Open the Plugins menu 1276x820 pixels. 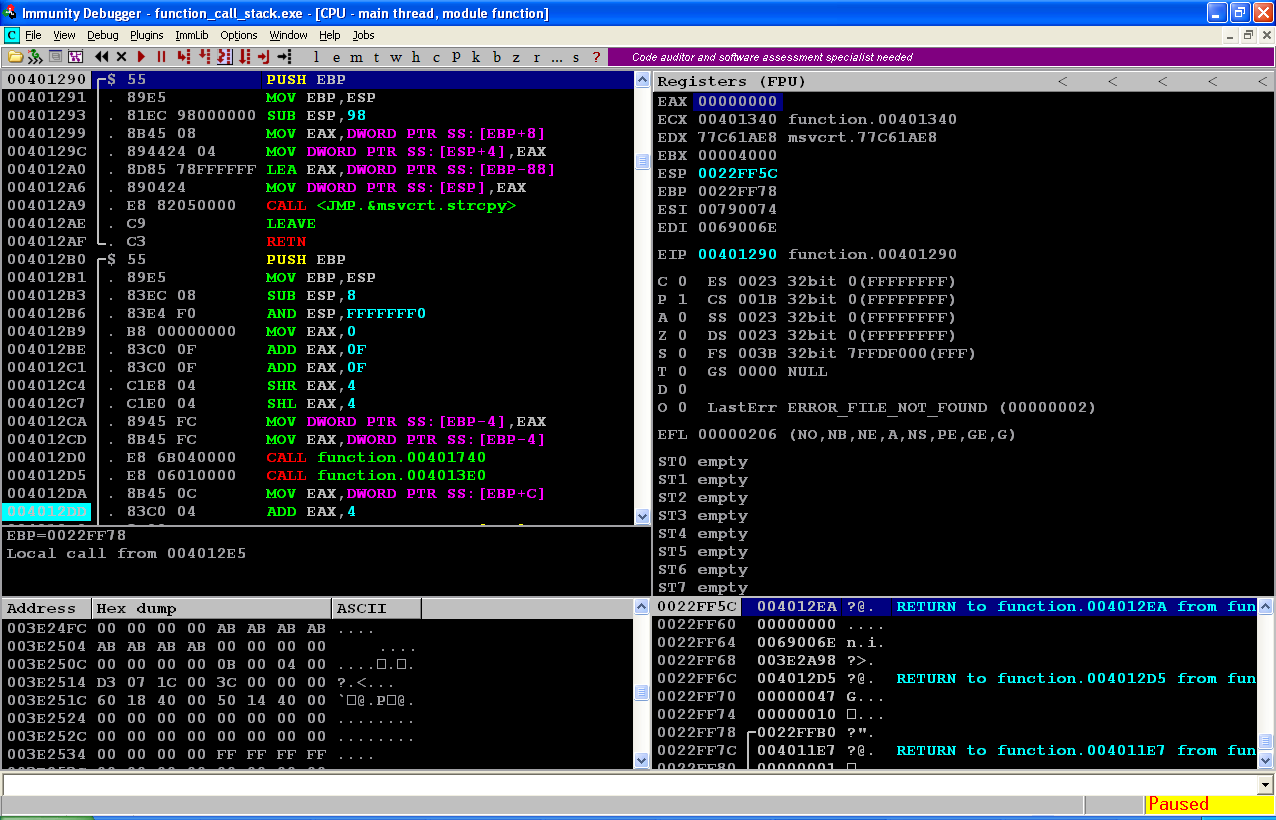(x=146, y=35)
